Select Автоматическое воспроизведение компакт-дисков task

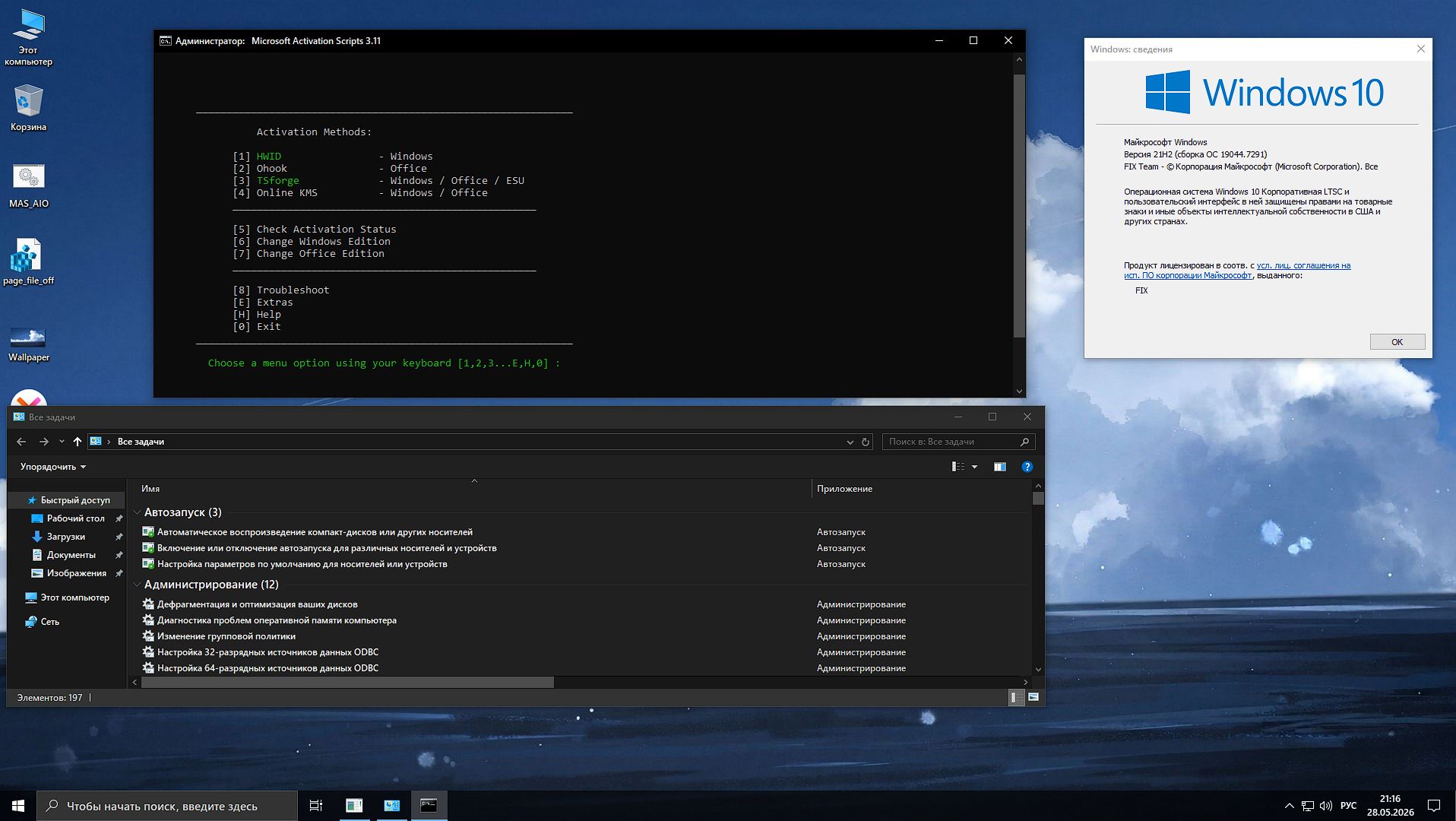pos(314,532)
